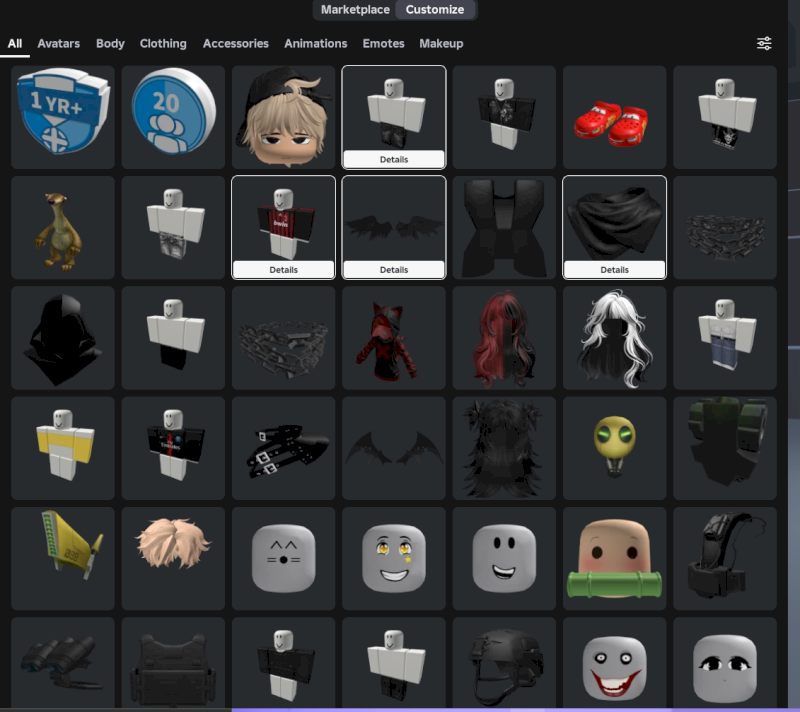Screen dimensions: 800x712
Task: Select the black binoculars accessory
Action: coord(63,663)
